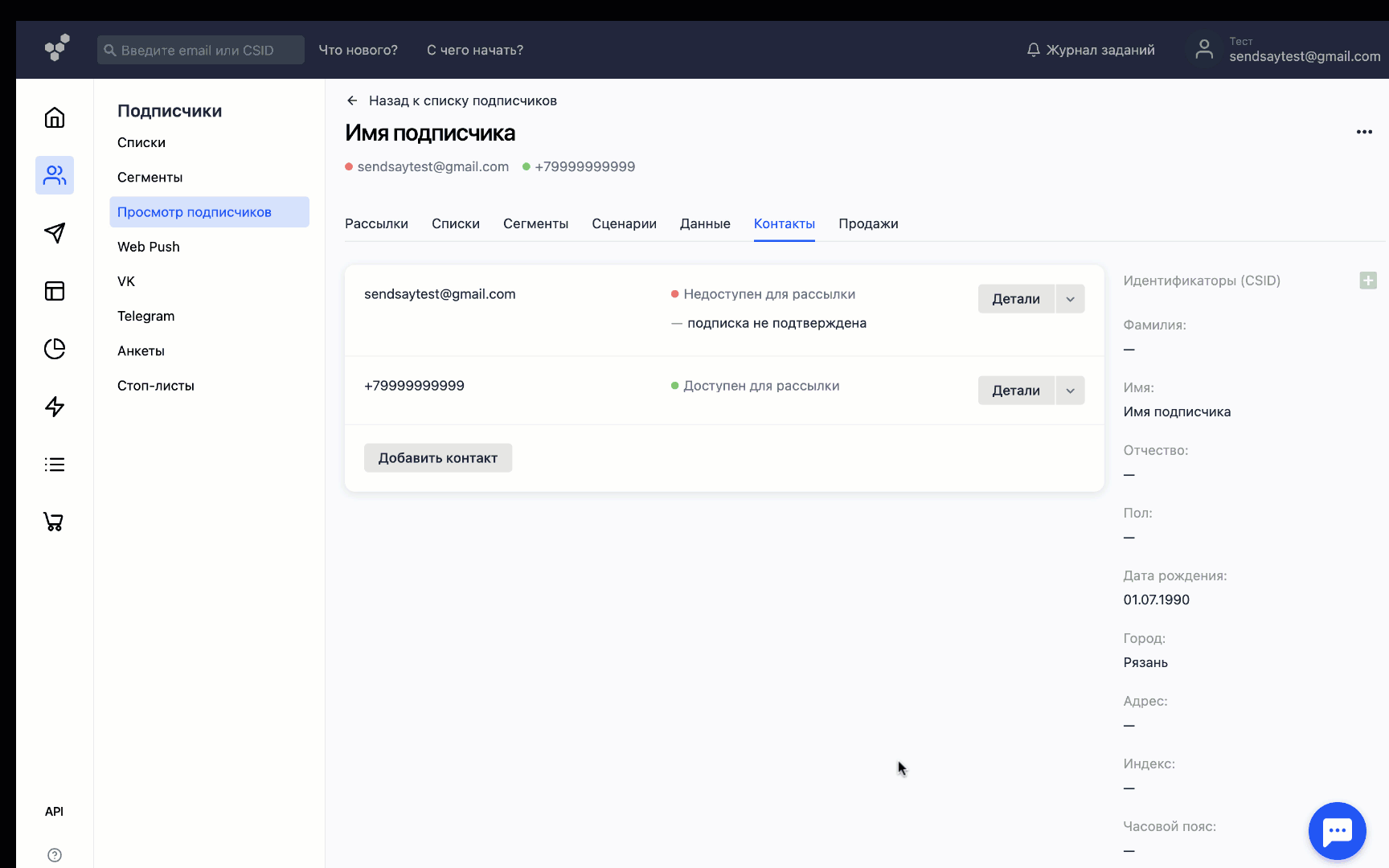The image size is (1389, 868).
Task: Expand dropdown arrow next to email Детали
Action: [1070, 299]
